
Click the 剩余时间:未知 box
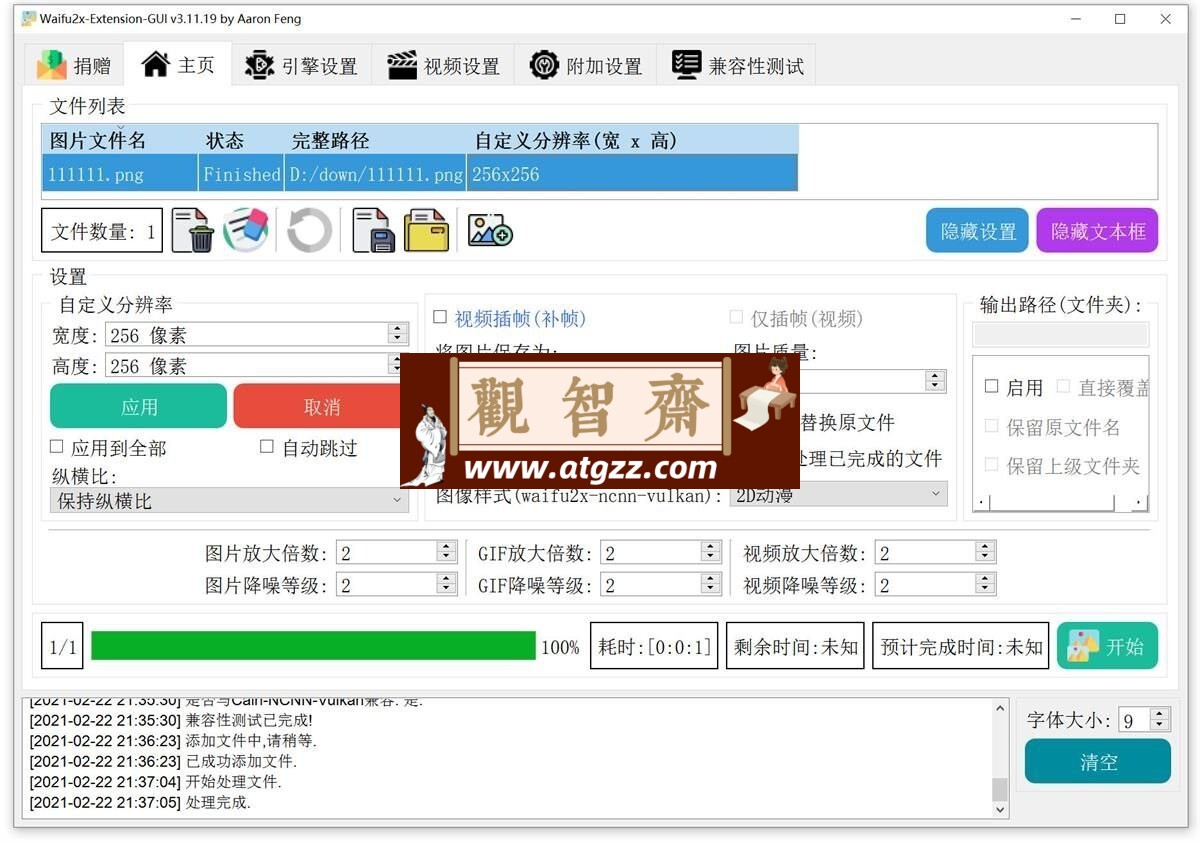pyautogui.click(x=795, y=647)
